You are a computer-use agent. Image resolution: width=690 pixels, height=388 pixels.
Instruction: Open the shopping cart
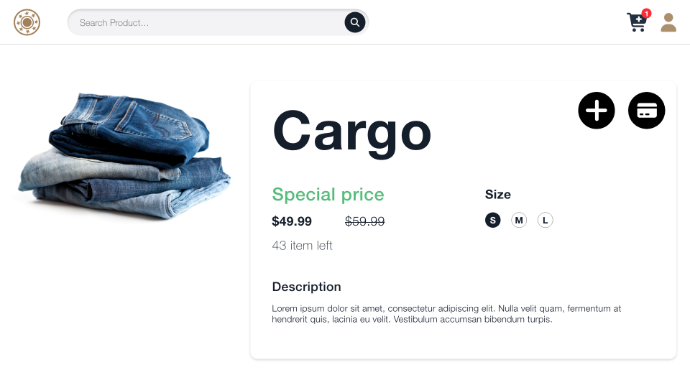636,22
